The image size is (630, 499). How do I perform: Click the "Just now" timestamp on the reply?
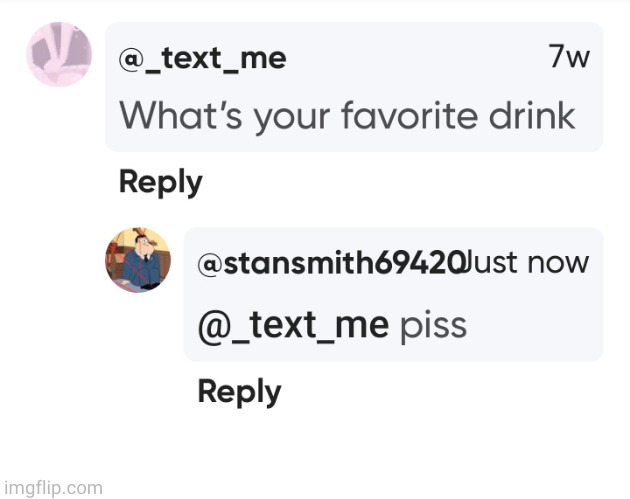tap(527, 263)
